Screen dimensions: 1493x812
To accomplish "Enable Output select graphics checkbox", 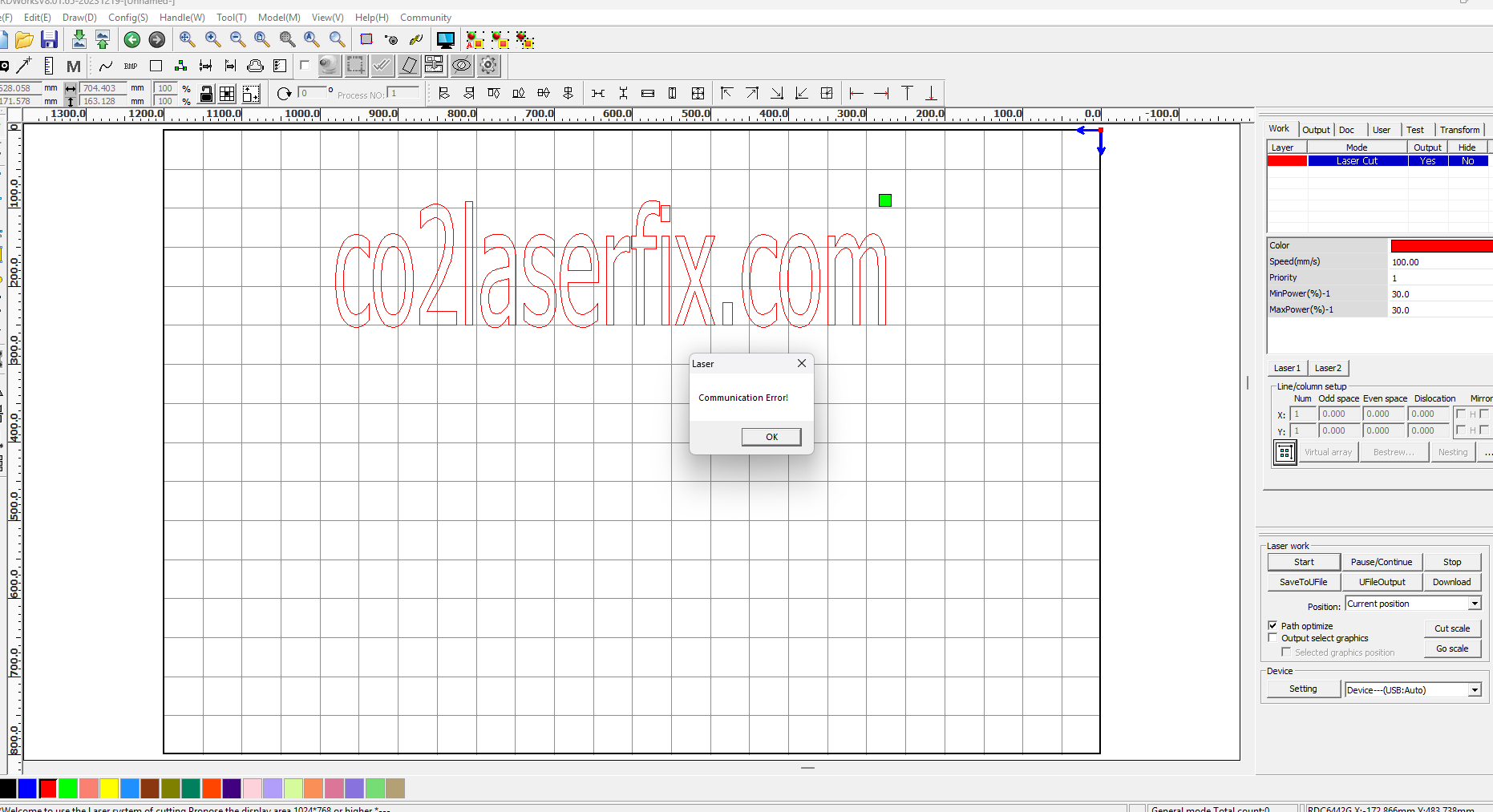I will tap(1272, 638).
